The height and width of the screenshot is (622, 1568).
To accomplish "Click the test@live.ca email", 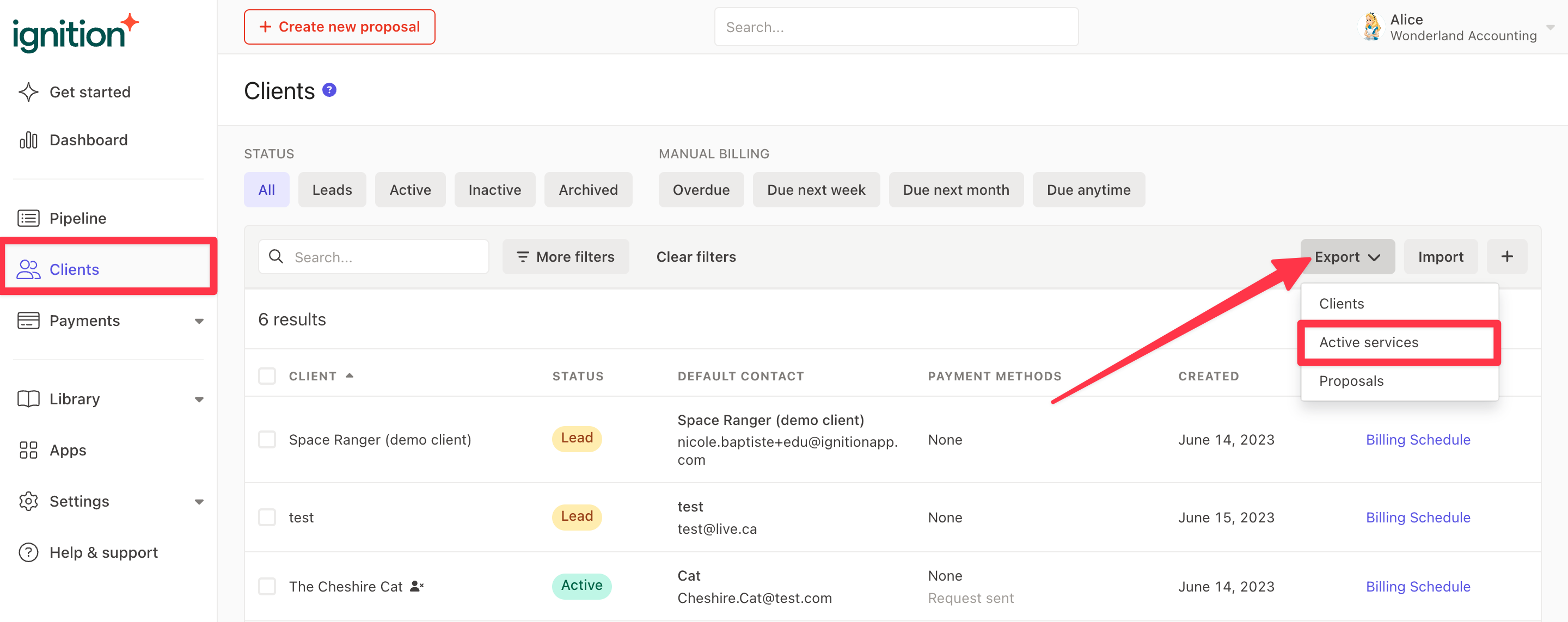I will click(717, 529).
